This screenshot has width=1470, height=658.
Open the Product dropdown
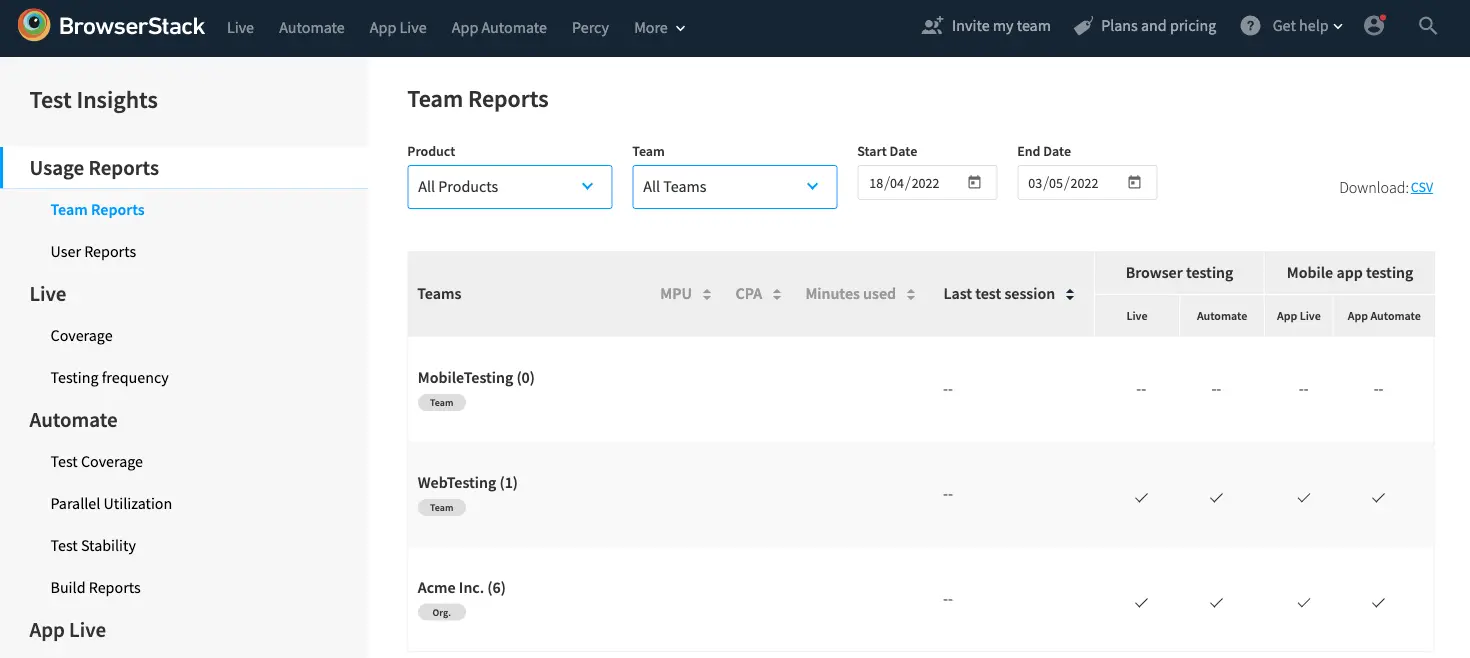[509, 187]
